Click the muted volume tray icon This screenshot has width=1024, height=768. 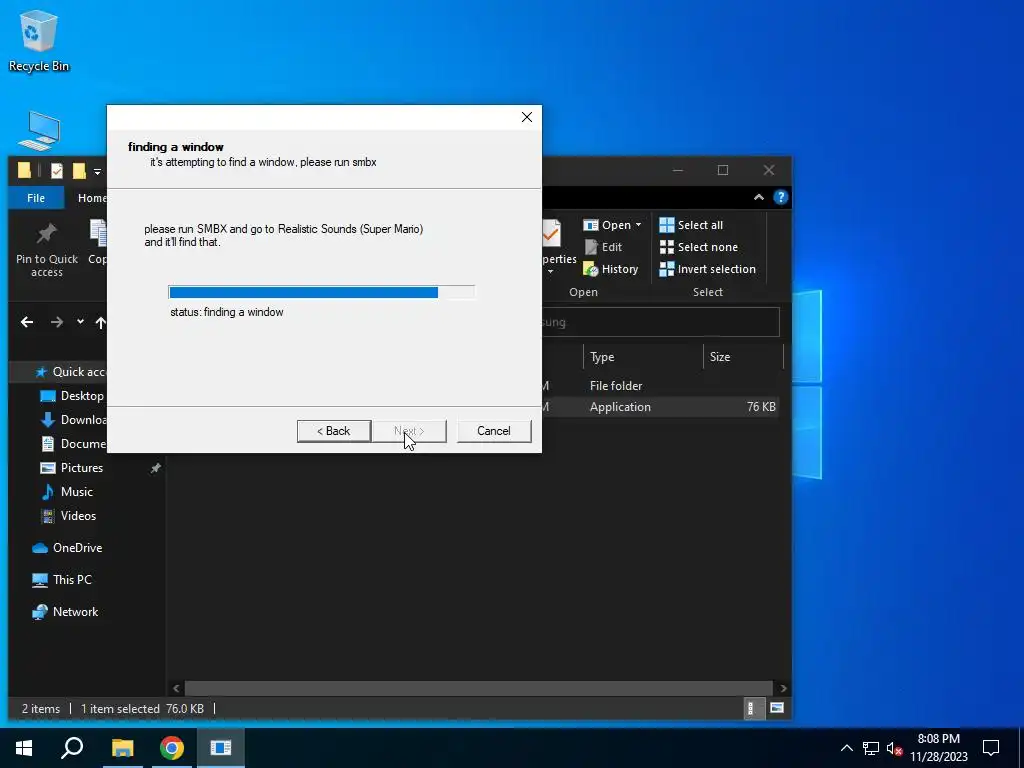(x=894, y=749)
